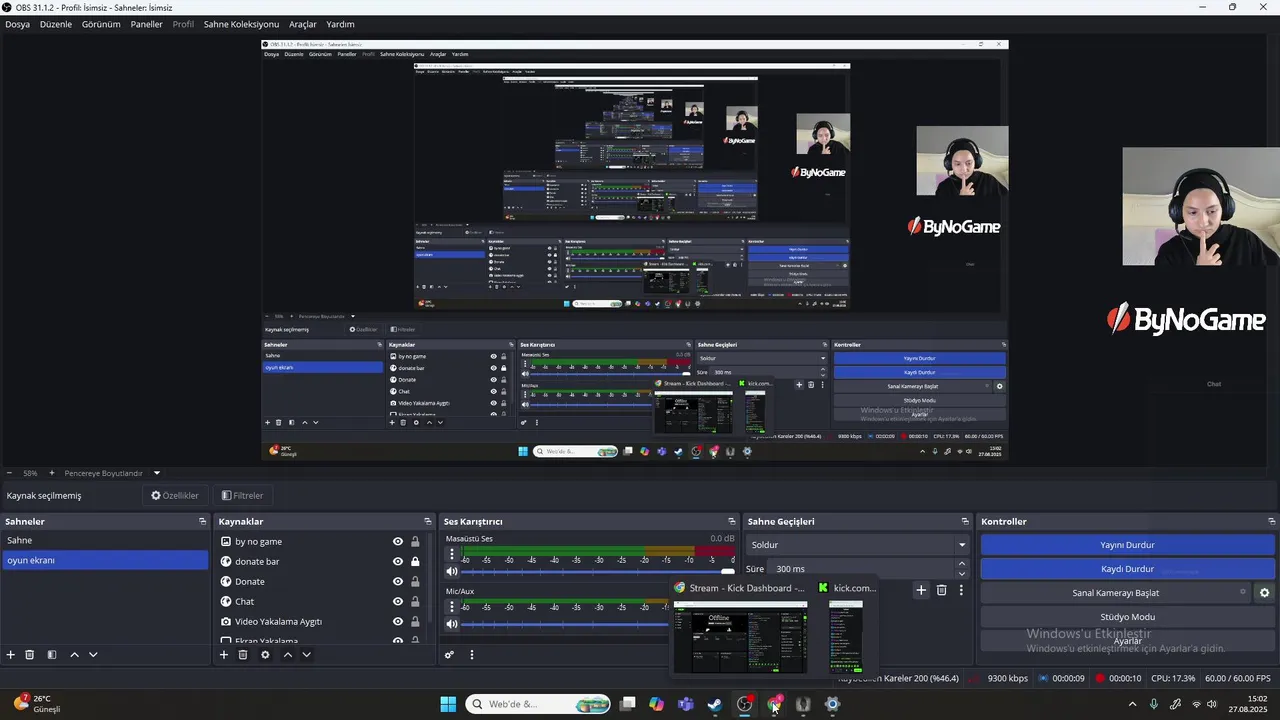
Task: Undock the Kaynaklar panel
Action: [428, 522]
